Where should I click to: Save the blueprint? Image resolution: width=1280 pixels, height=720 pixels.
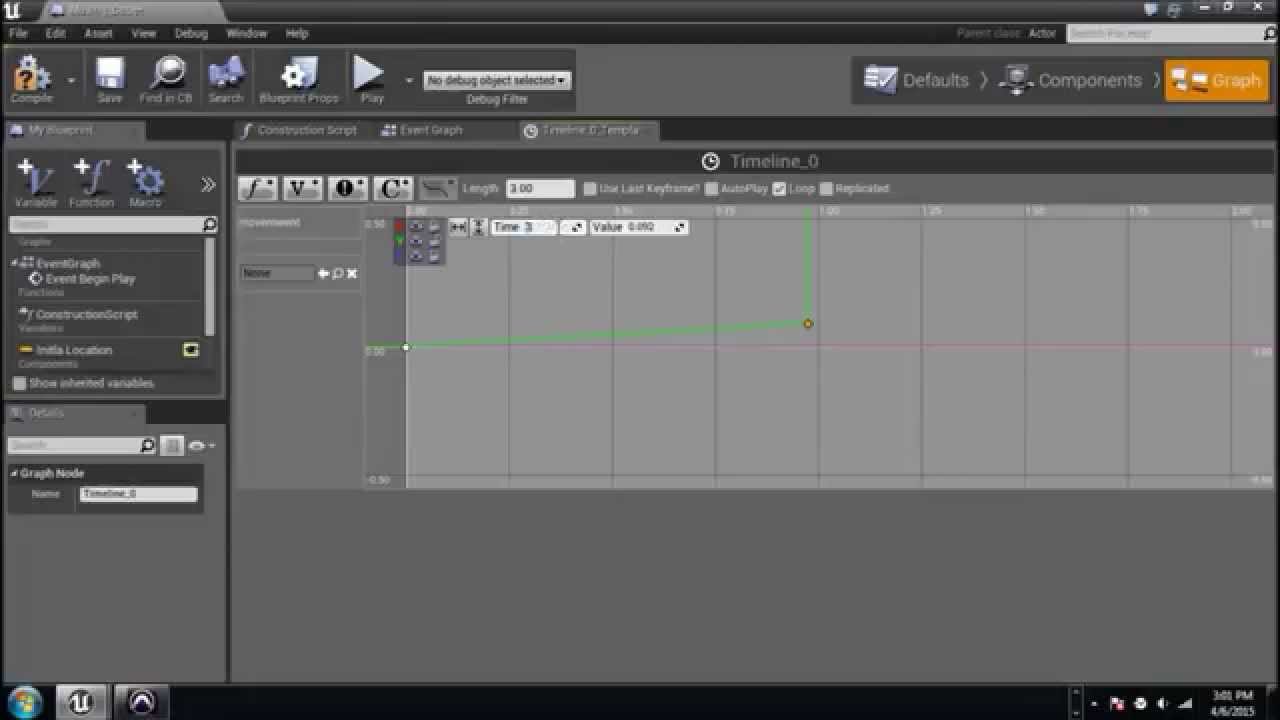(x=110, y=79)
